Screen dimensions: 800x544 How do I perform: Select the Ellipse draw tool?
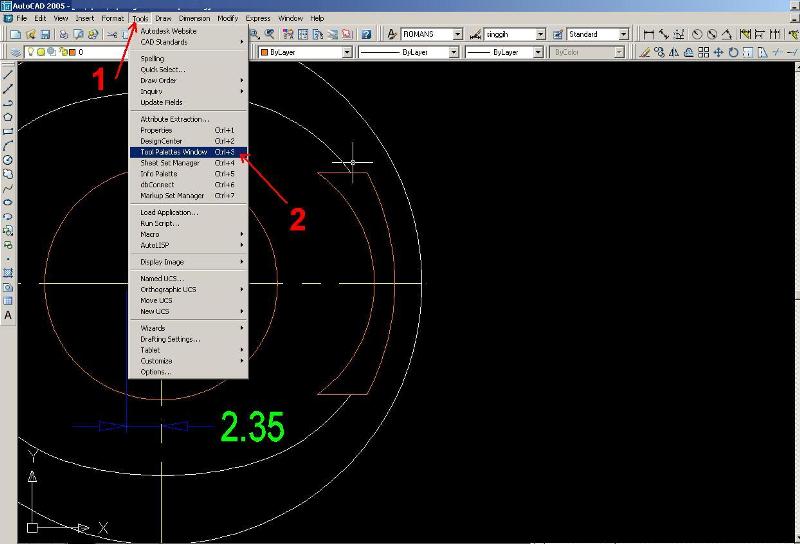point(8,202)
